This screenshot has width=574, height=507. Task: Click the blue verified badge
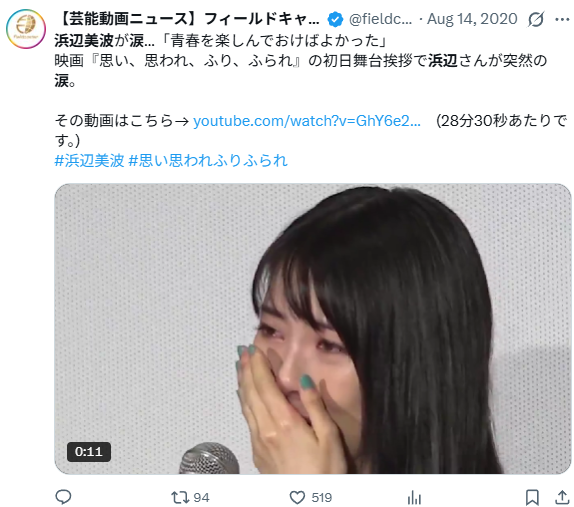[335, 19]
